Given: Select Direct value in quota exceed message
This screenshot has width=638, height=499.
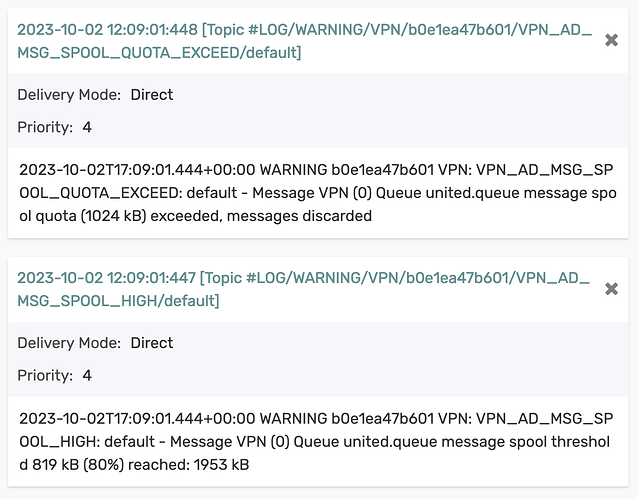Looking at the screenshot, I should click(x=152, y=95).
